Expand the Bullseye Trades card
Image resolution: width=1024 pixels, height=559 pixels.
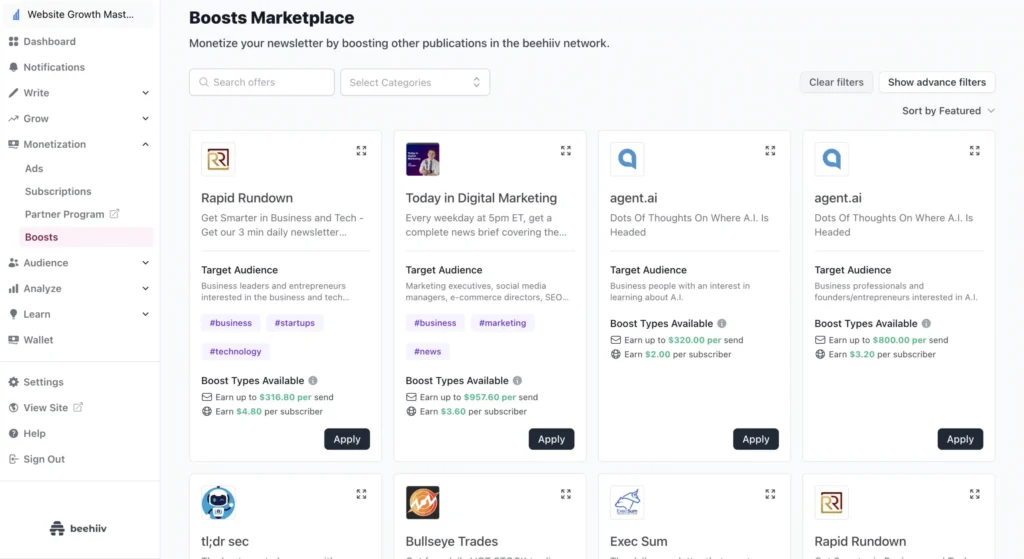566,494
